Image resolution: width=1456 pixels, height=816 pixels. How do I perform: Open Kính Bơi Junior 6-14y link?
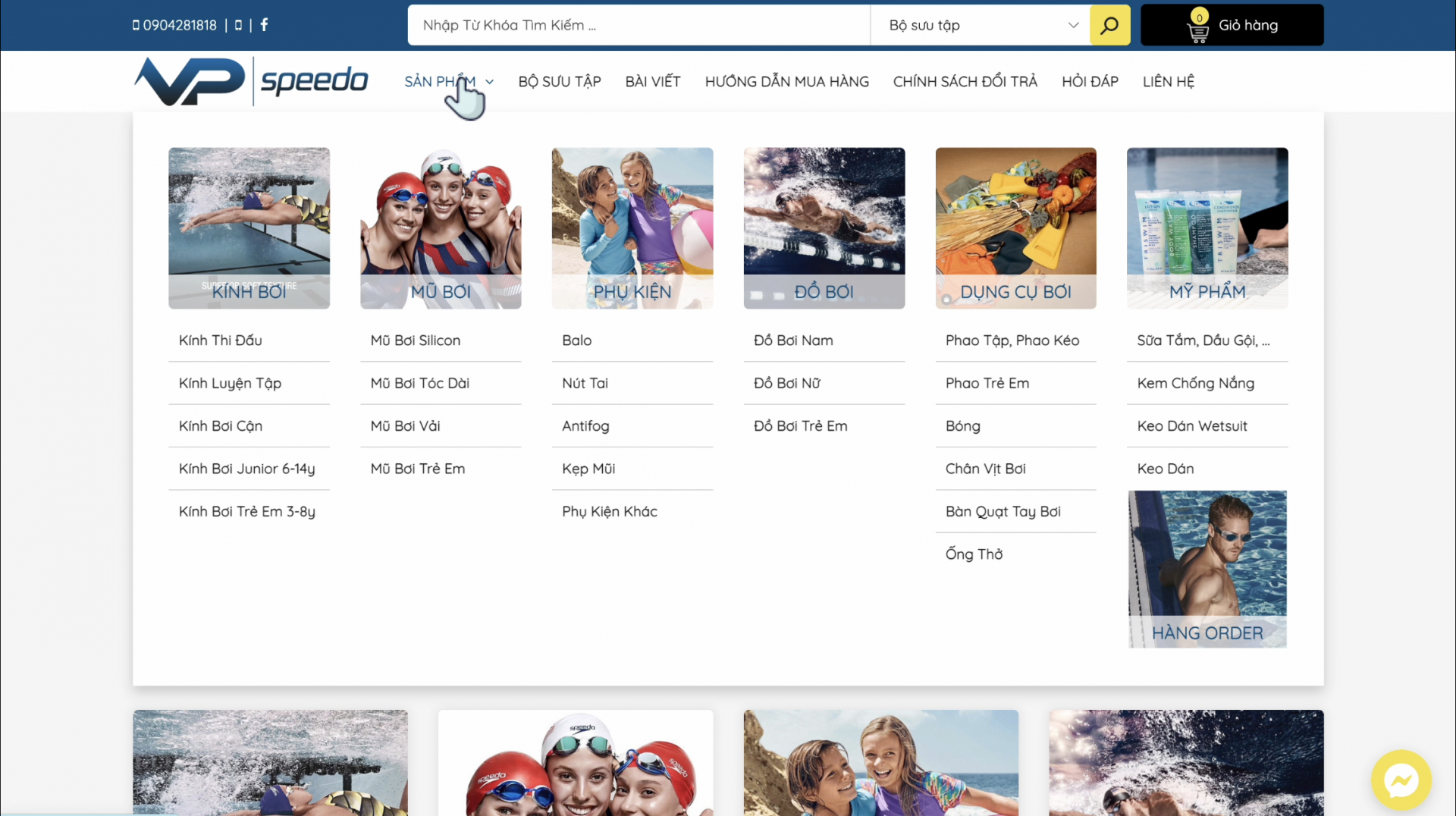point(247,469)
